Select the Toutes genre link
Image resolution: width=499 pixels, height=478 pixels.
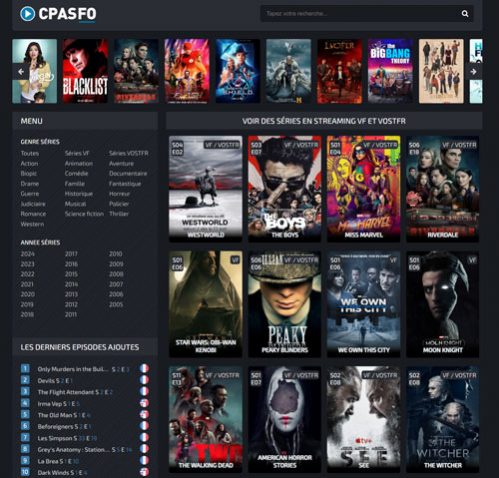[30, 153]
